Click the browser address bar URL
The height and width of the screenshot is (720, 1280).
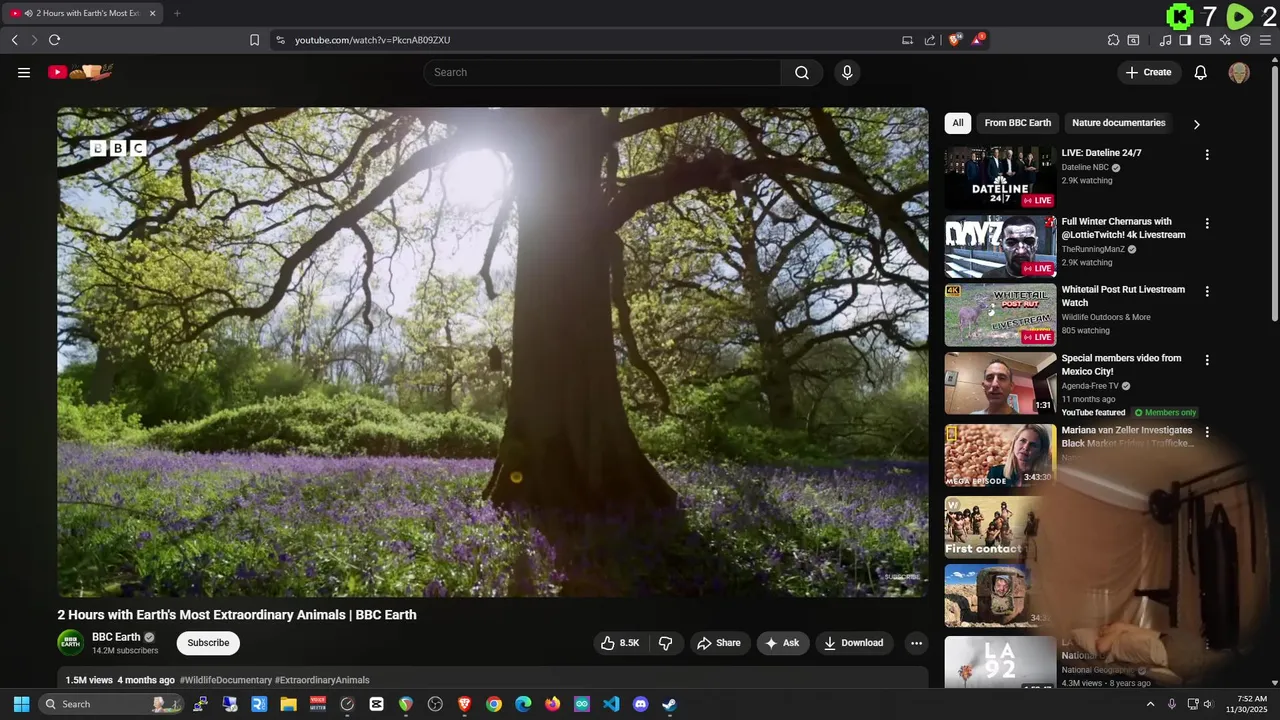pos(372,40)
